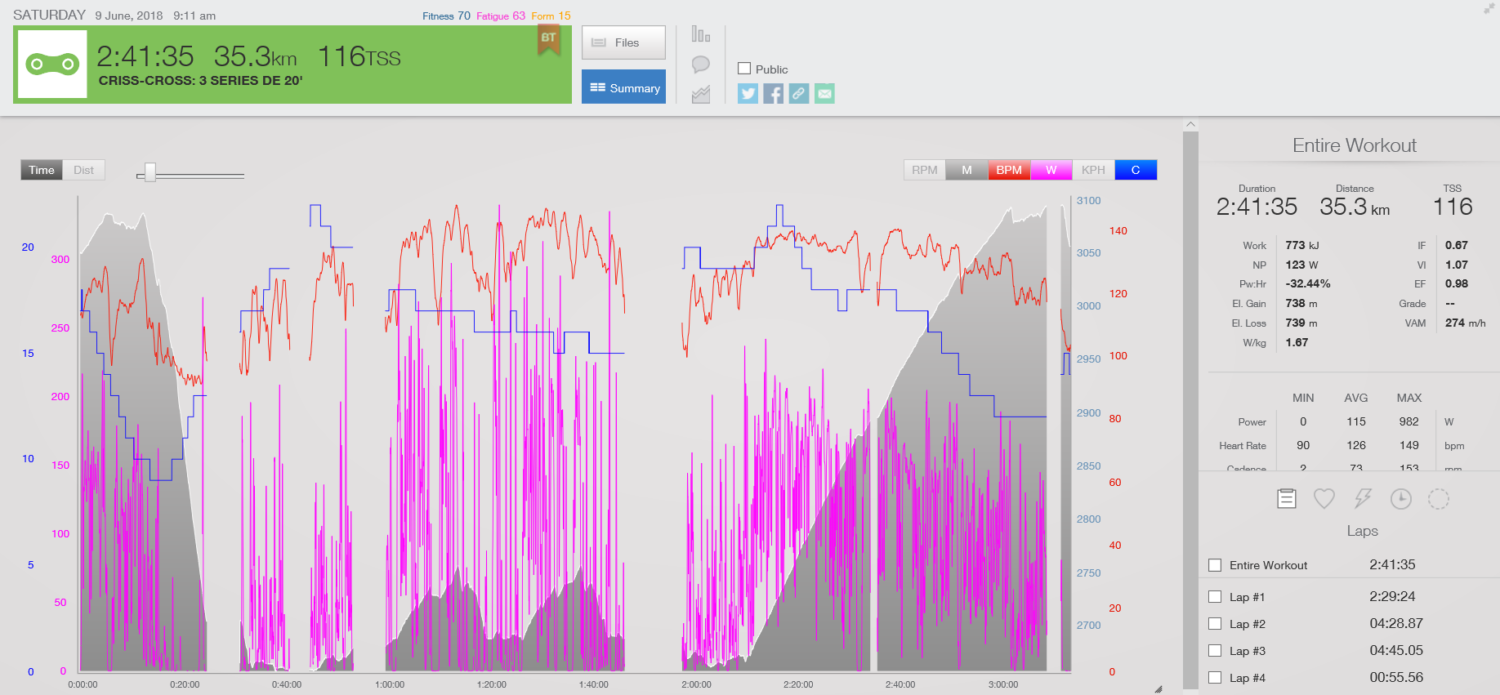Open the dotted circle icon
The height and width of the screenshot is (695, 1500).
click(x=1438, y=498)
